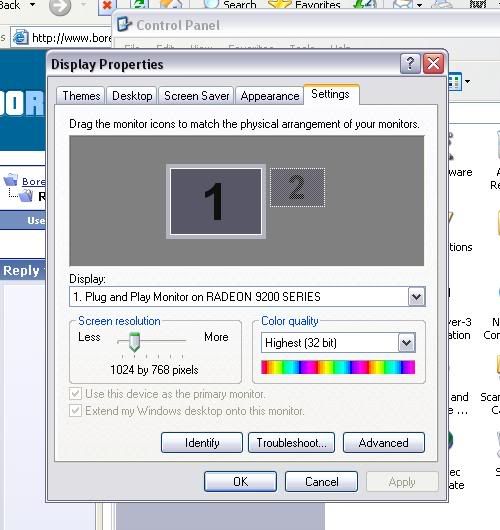The image size is (500, 530).
Task: Open the Back button history dropdown arrow
Action: click(x=32, y=5)
